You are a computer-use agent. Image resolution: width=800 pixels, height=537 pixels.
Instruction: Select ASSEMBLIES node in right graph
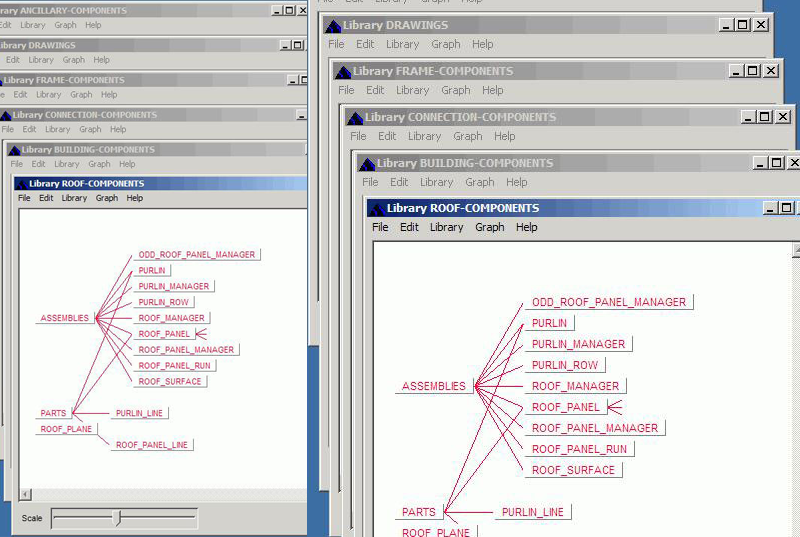[434, 386]
